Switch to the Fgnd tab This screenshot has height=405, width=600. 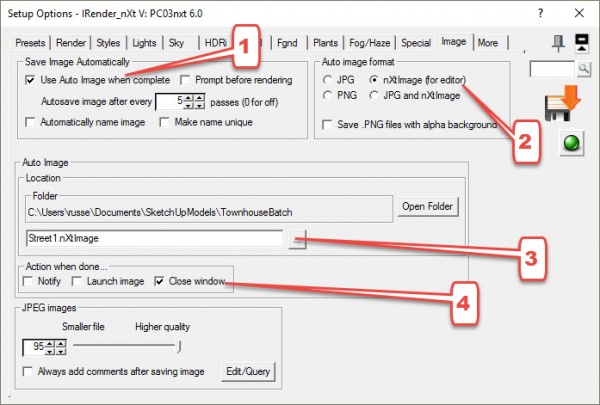point(287,43)
